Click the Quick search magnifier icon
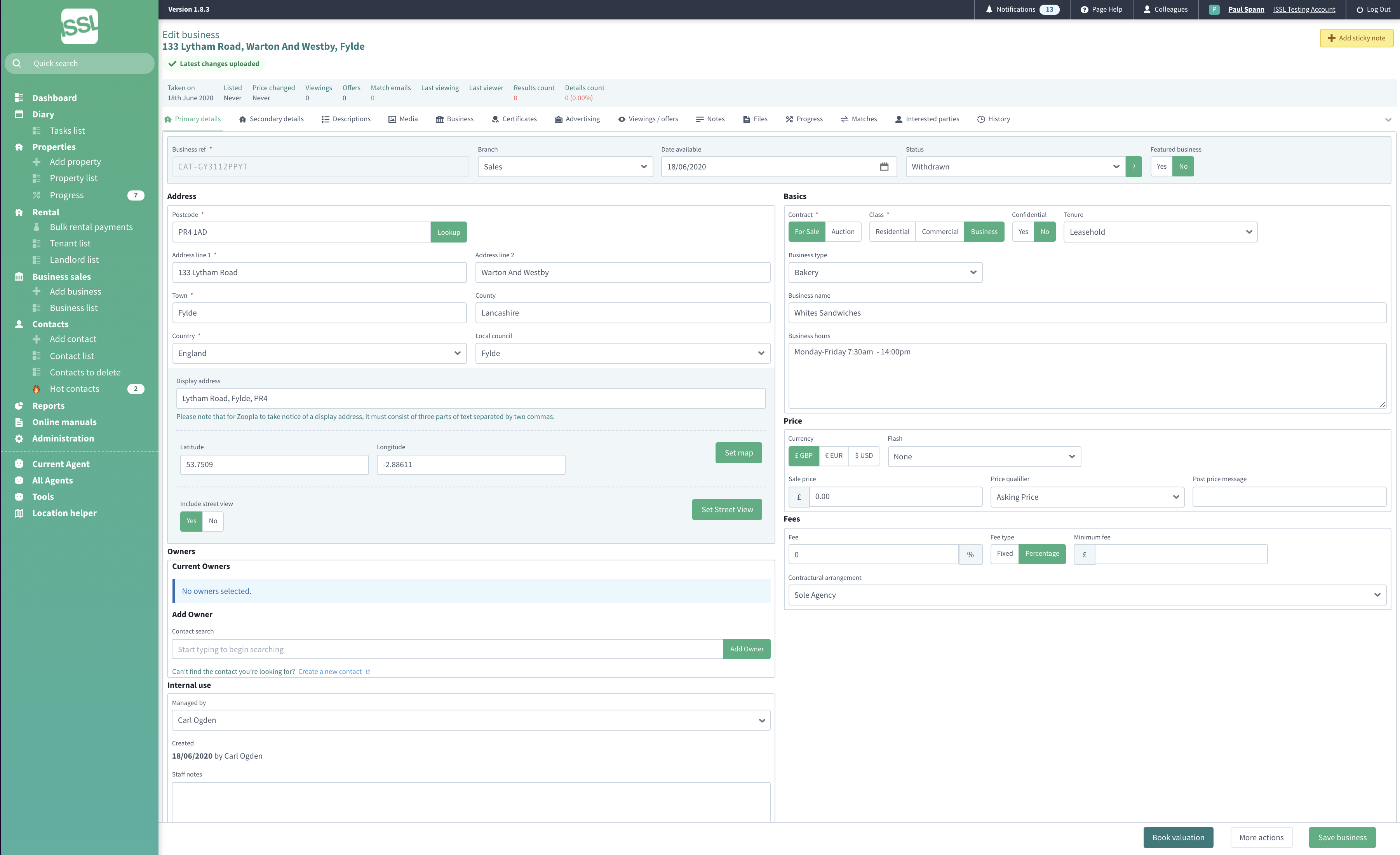 17,63
